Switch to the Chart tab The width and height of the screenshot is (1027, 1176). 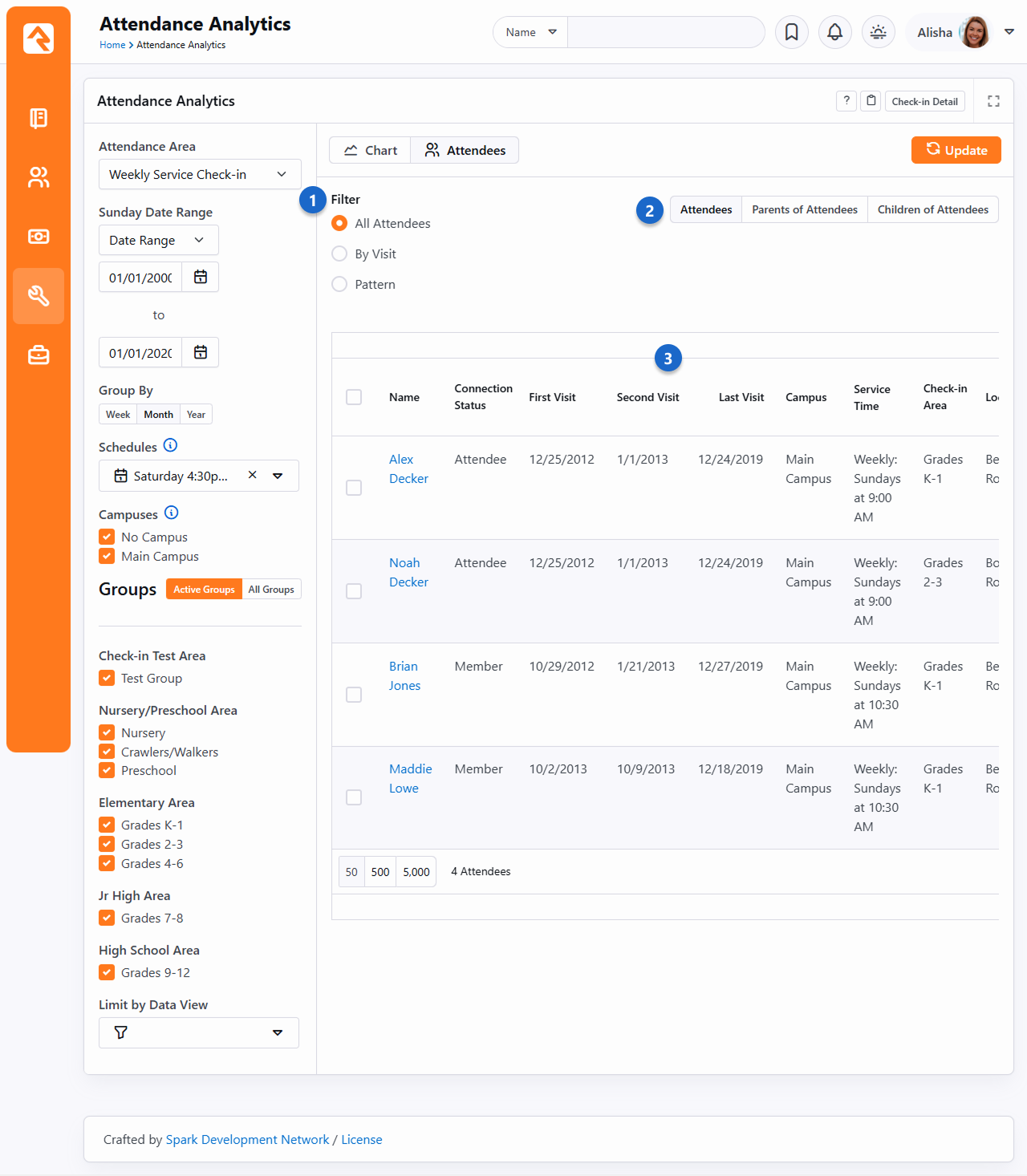coord(370,150)
